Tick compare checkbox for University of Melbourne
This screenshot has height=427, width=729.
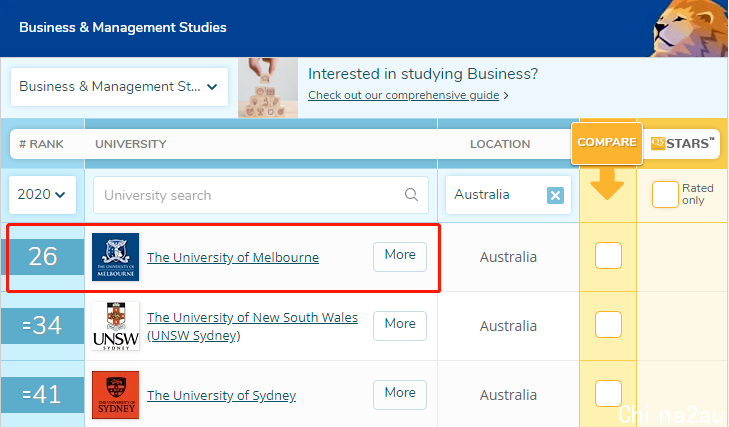pyautogui.click(x=608, y=255)
